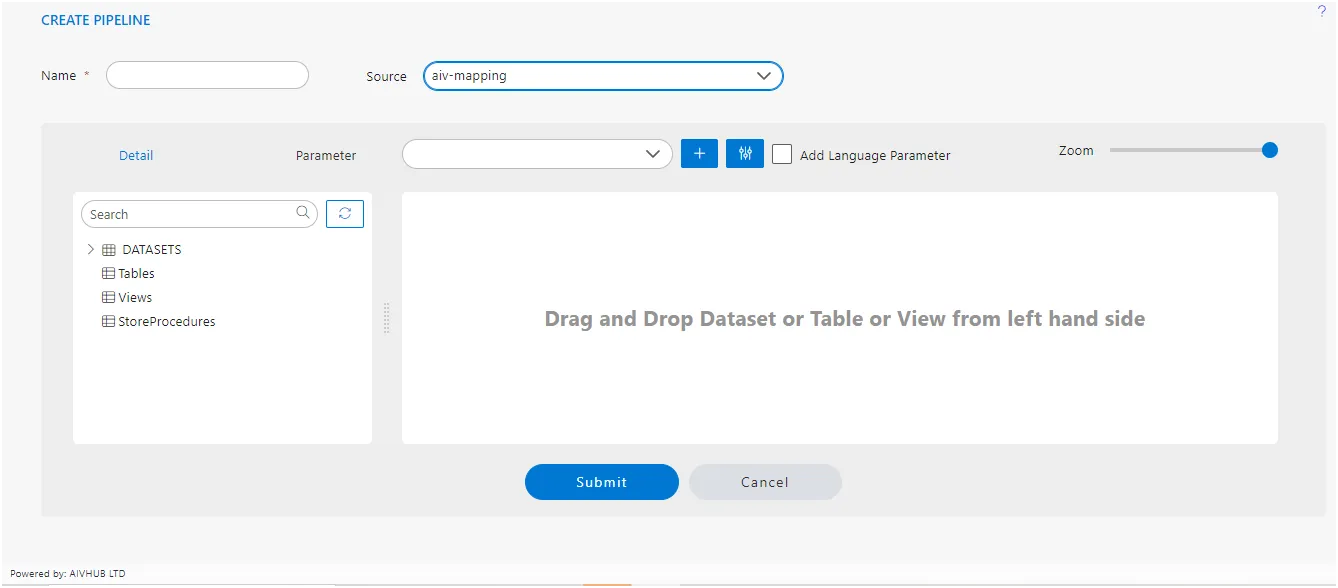Enable Add Language Parameter checkbox

click(782, 154)
